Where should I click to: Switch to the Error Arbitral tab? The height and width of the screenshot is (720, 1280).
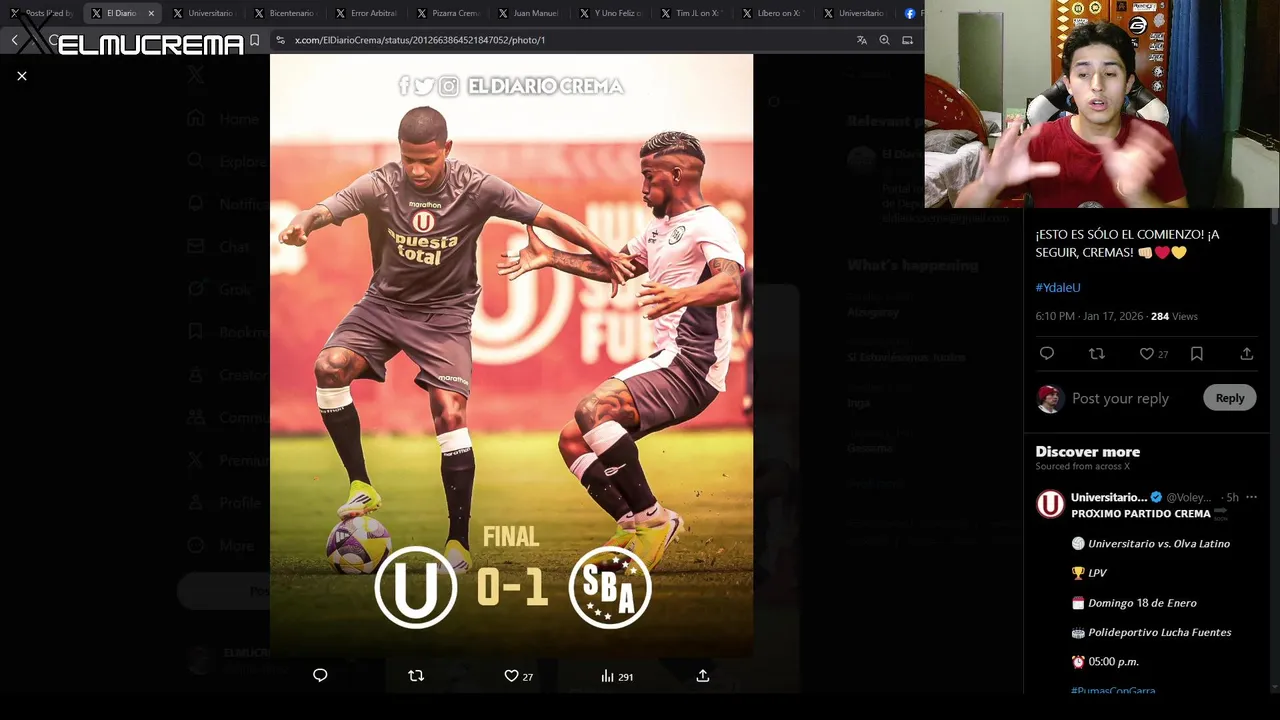(x=366, y=13)
